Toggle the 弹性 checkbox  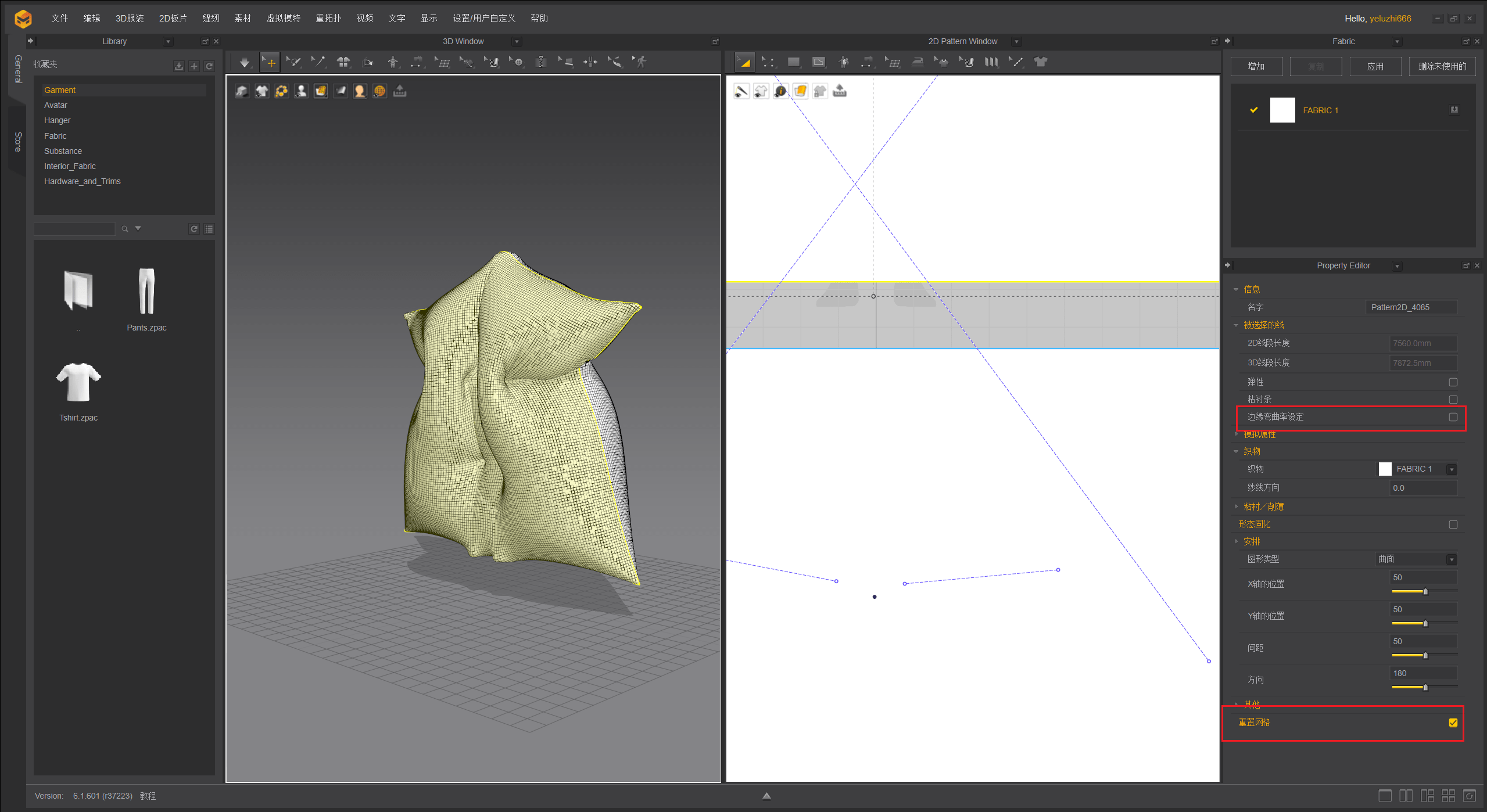click(x=1453, y=382)
